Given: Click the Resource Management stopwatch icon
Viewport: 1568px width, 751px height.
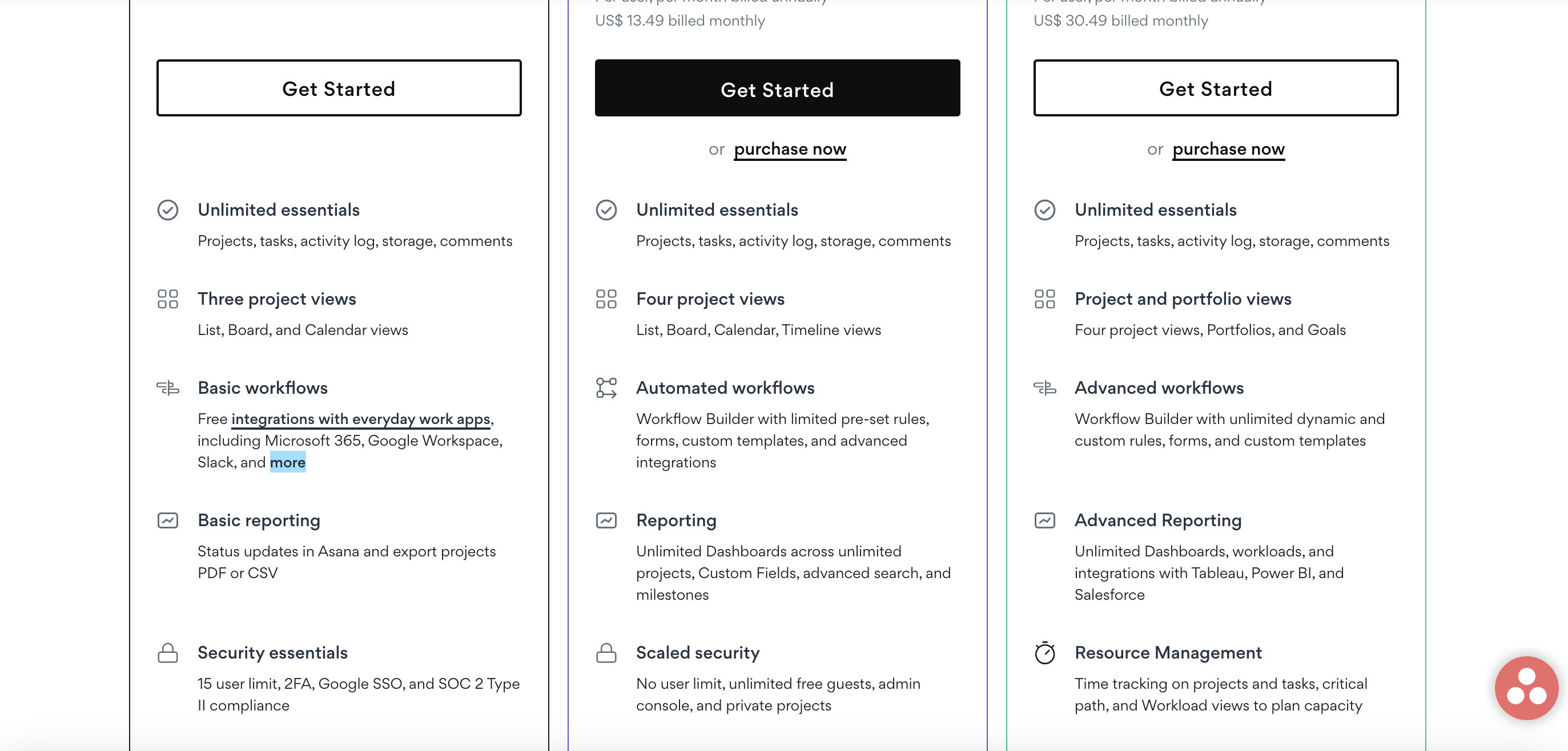Looking at the screenshot, I should coord(1044,652).
